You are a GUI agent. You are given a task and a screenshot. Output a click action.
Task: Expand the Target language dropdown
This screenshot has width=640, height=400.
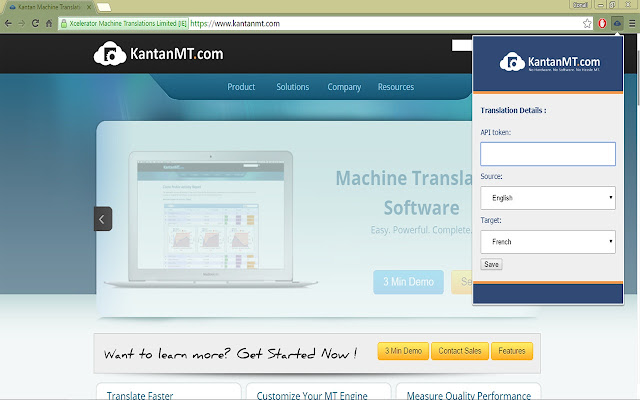(x=548, y=242)
